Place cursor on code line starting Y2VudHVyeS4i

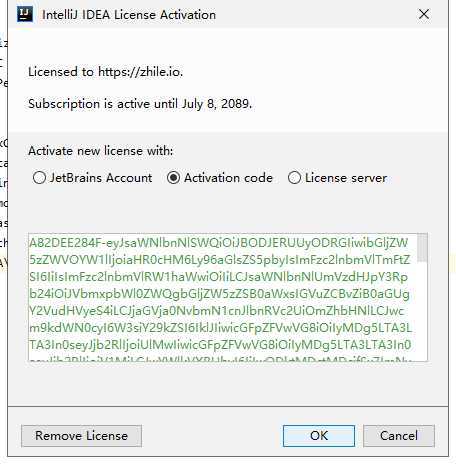217,311
